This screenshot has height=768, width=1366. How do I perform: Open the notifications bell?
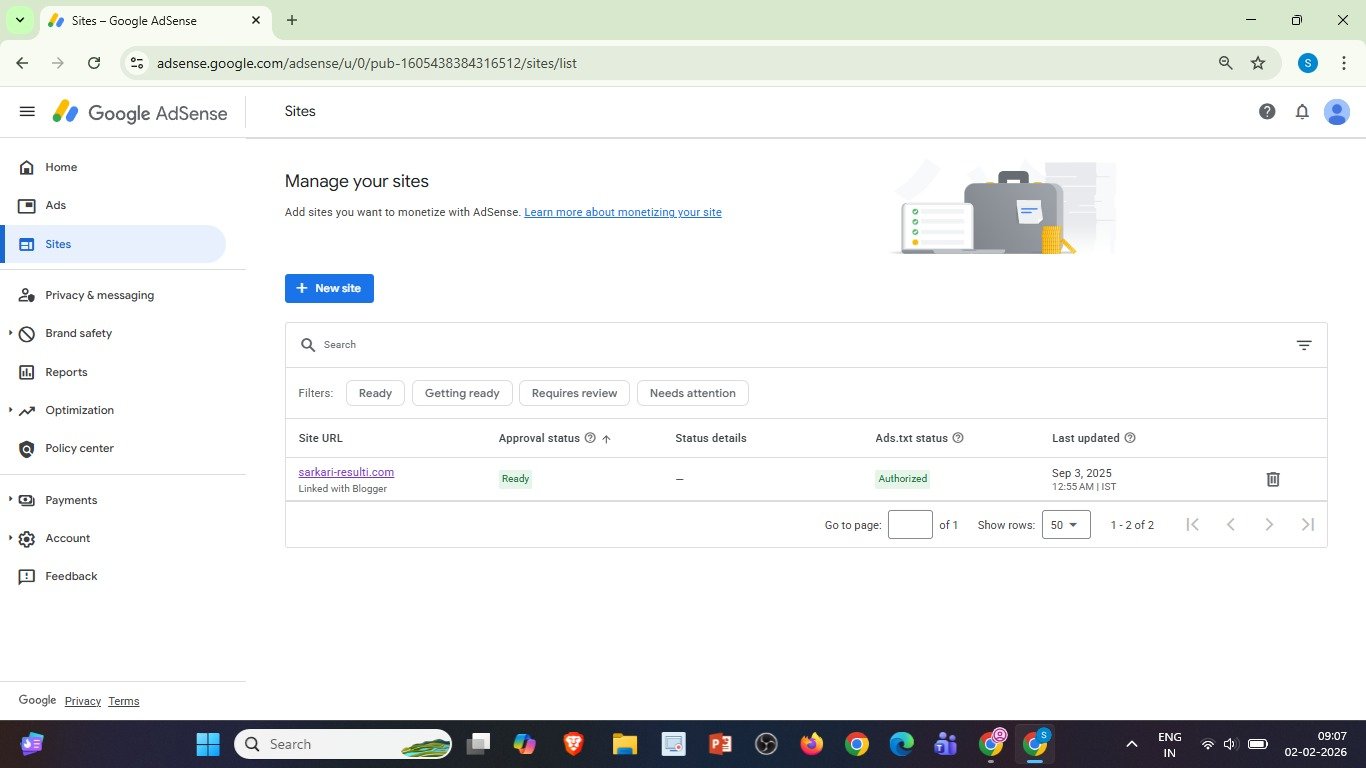[x=1302, y=112]
